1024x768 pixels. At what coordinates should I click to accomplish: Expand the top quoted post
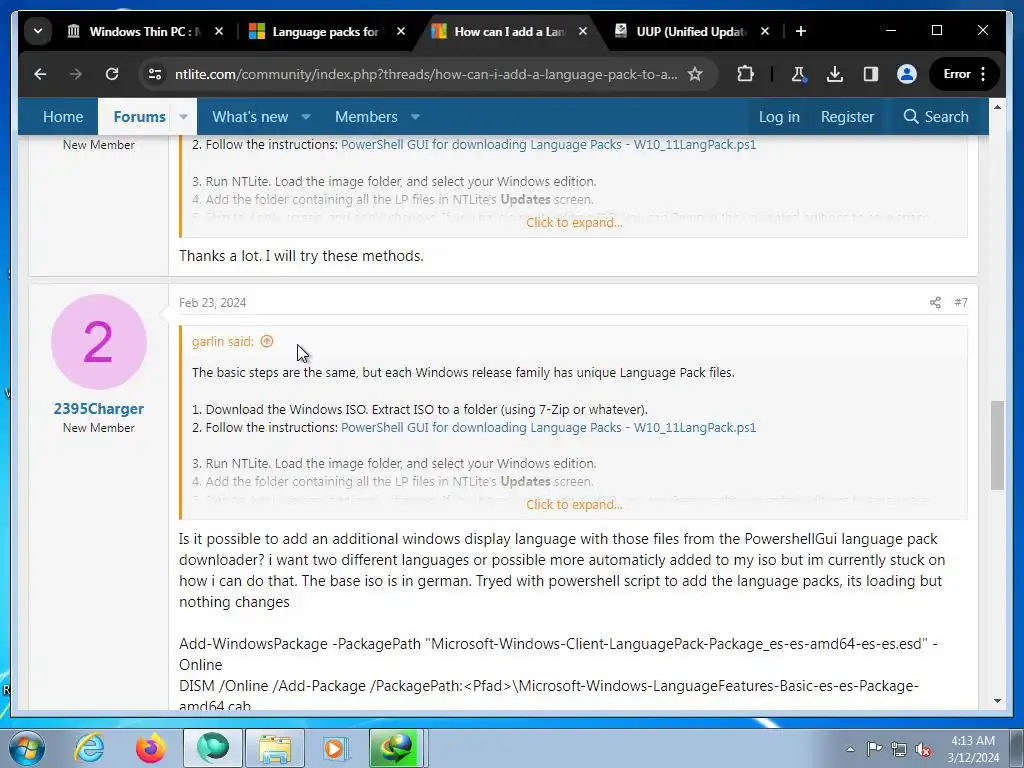[x=574, y=223]
